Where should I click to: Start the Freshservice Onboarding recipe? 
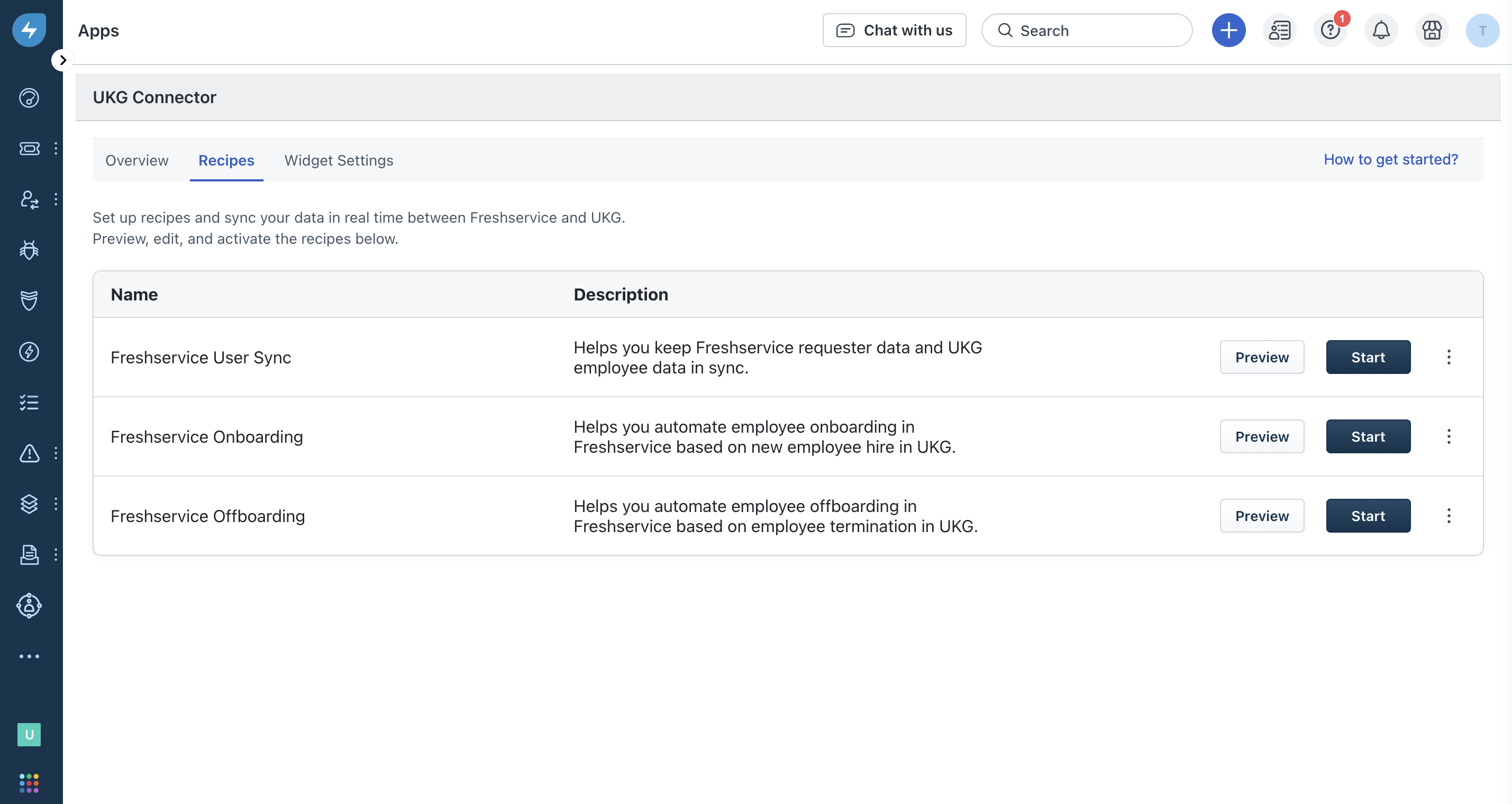click(x=1368, y=436)
